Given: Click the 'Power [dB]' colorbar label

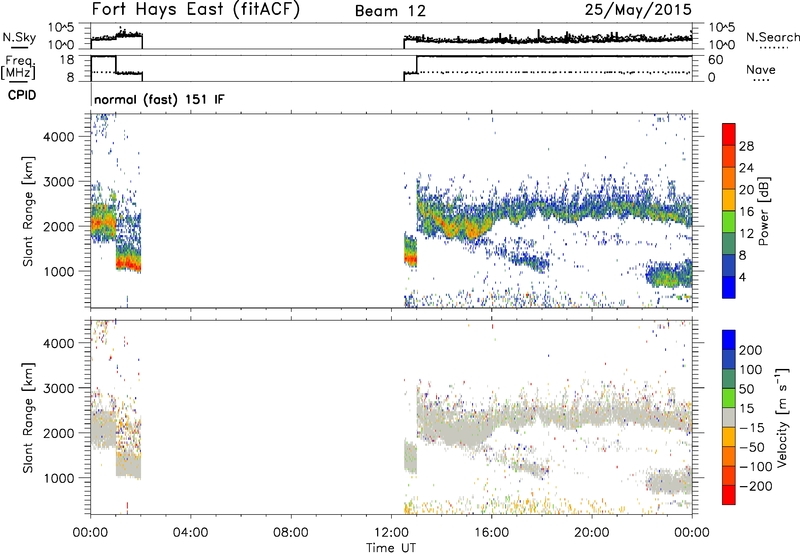Looking at the screenshot, I should 763,211.
